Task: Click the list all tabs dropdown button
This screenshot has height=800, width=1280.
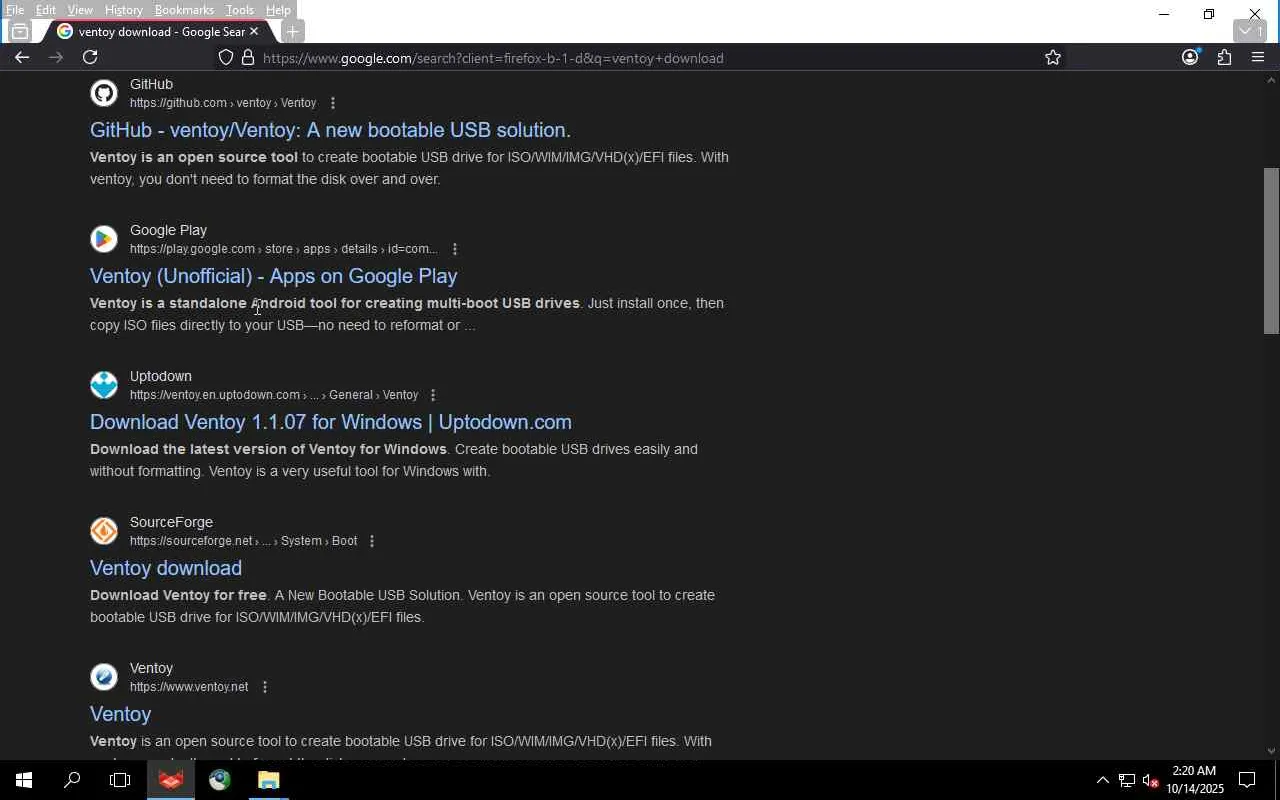Action: click(1251, 31)
